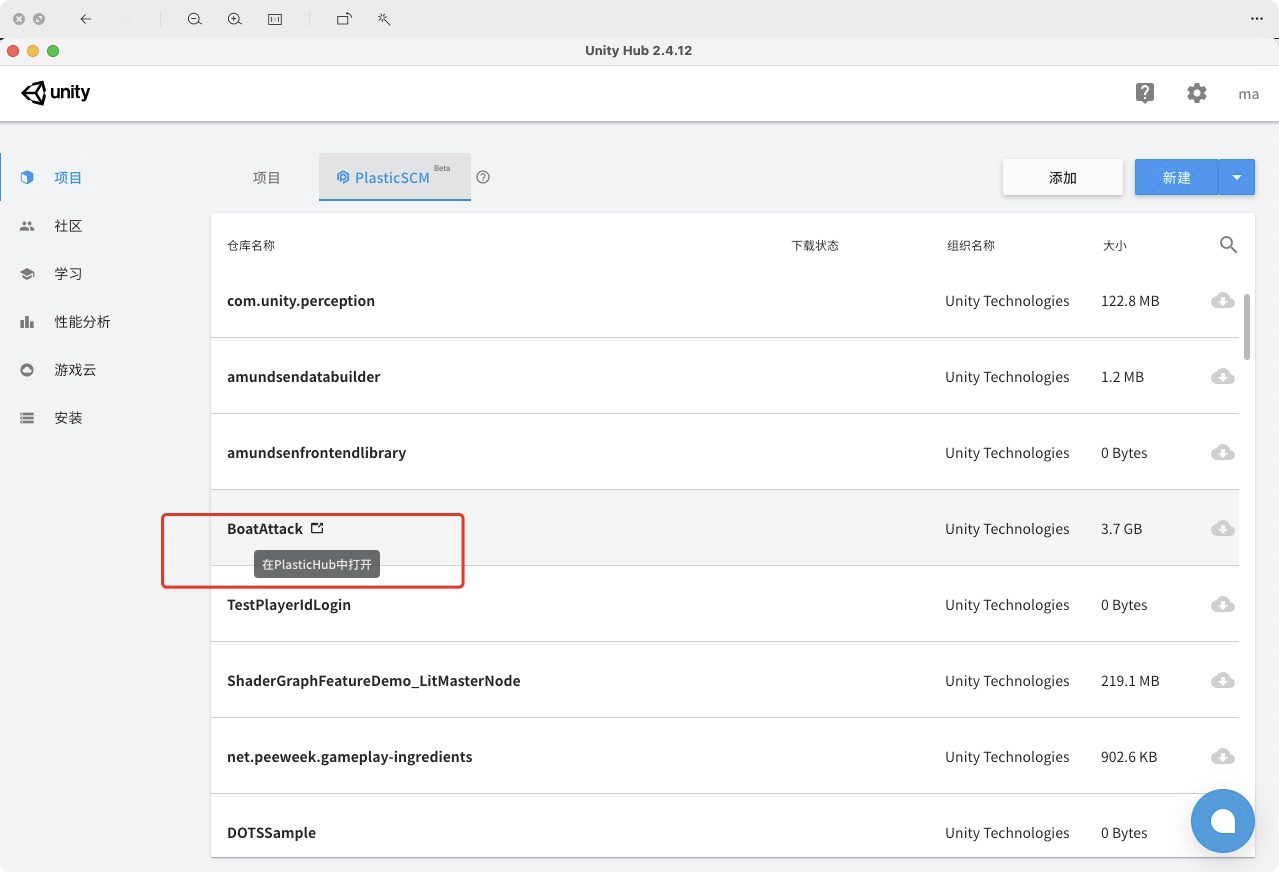Click the 902.6 KB size value
The height and width of the screenshot is (872, 1279).
click(1129, 757)
